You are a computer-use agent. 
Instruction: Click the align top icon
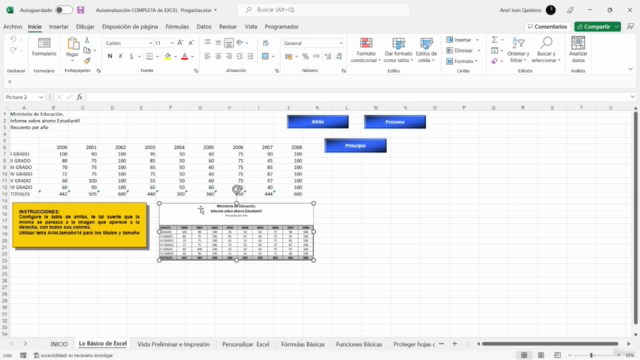pyautogui.click(x=208, y=42)
